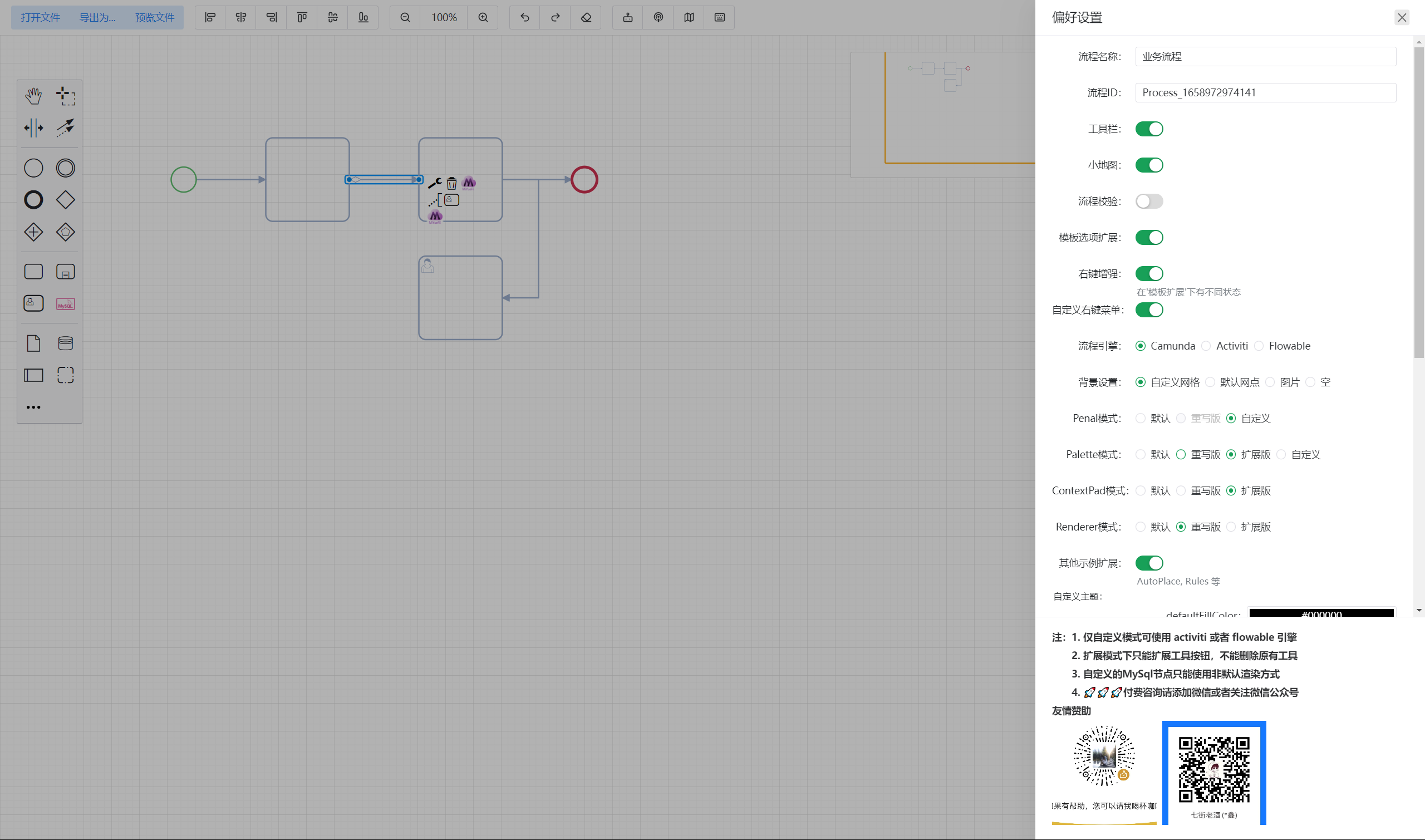Click the eraser clear icon

[x=586, y=18]
